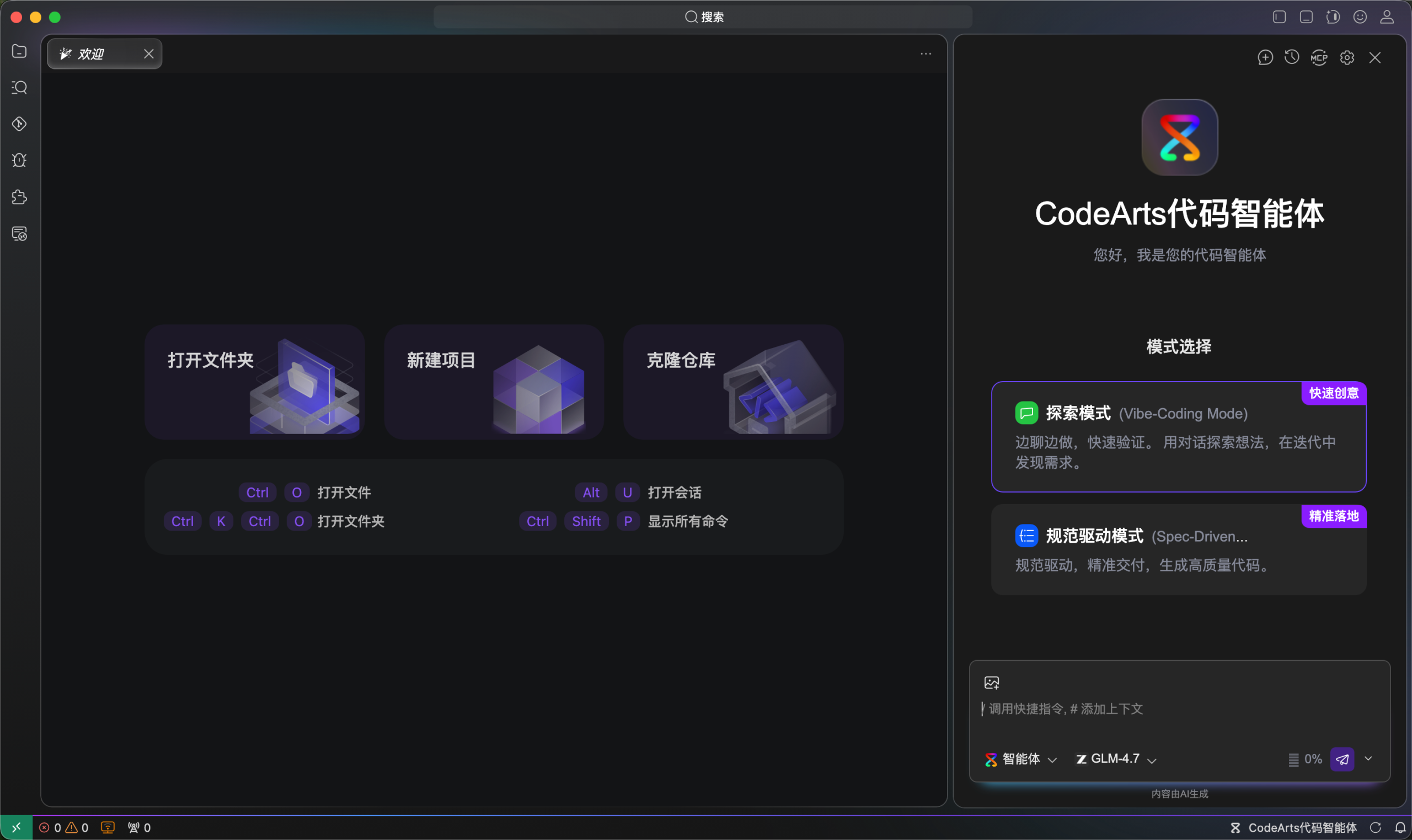Image resolution: width=1412 pixels, height=840 pixels.
Task: Click the green探索模式 chat icon
Action: (x=1026, y=413)
